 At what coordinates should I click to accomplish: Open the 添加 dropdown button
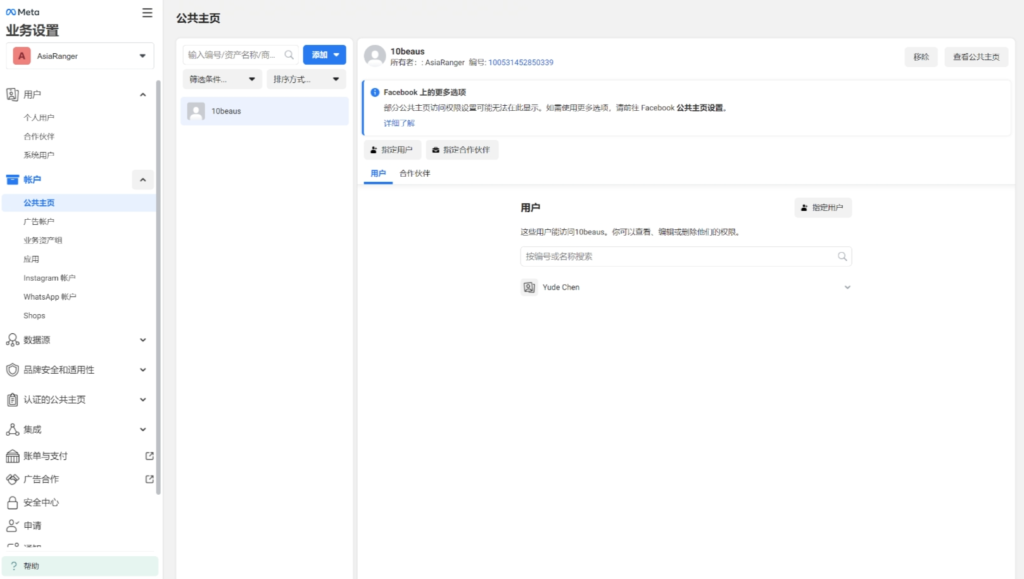[x=325, y=55]
